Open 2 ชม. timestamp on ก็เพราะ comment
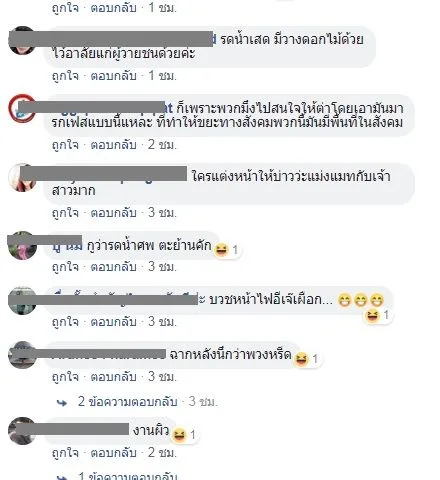440x480 pixels. 162,144
